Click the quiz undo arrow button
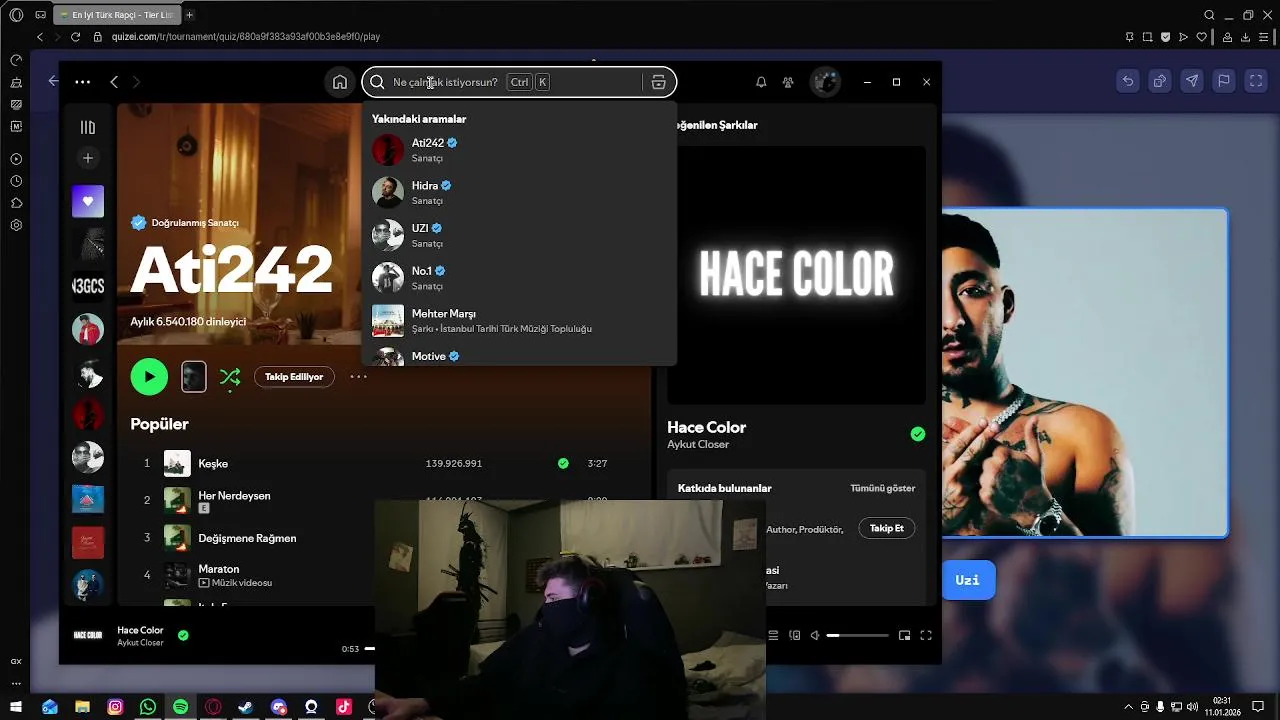The width and height of the screenshot is (1280, 720). (x=1128, y=82)
